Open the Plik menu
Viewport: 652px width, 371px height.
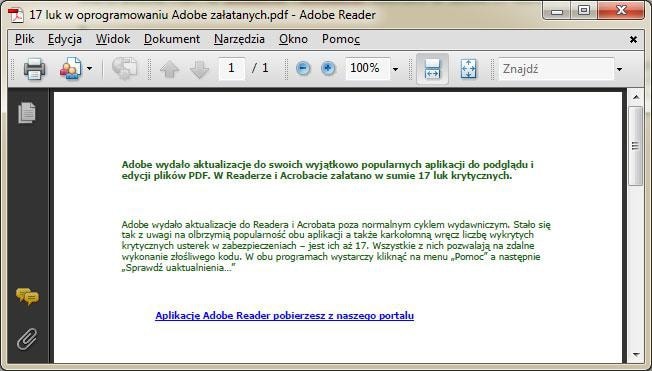click(25, 39)
